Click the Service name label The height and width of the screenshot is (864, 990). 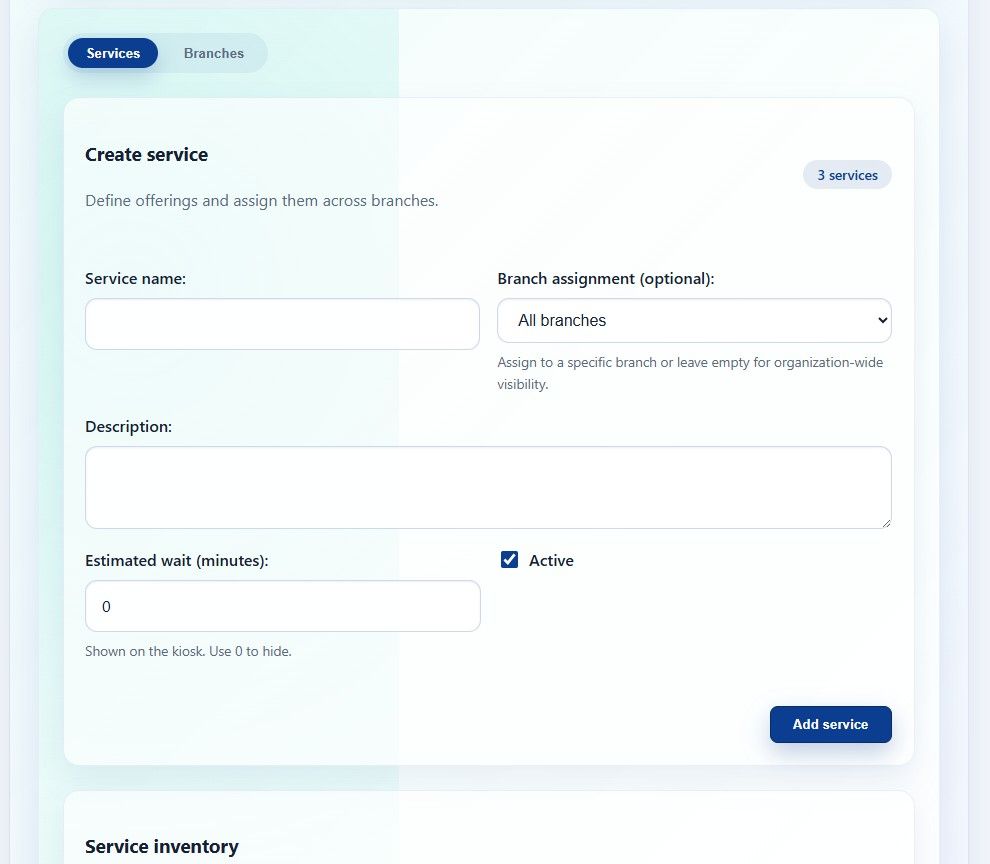135,279
